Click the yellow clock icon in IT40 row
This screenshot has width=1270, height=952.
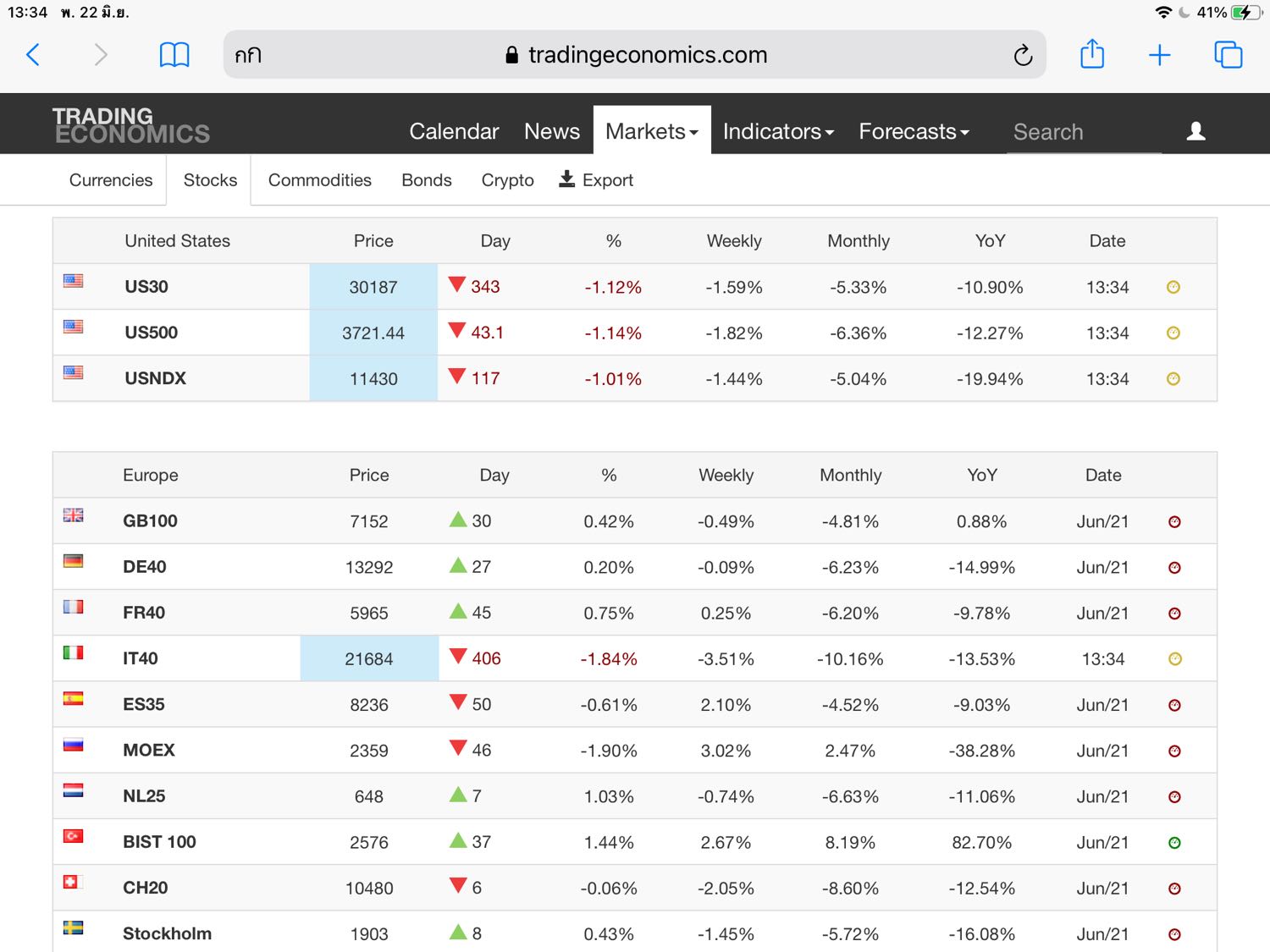pyautogui.click(x=1175, y=659)
